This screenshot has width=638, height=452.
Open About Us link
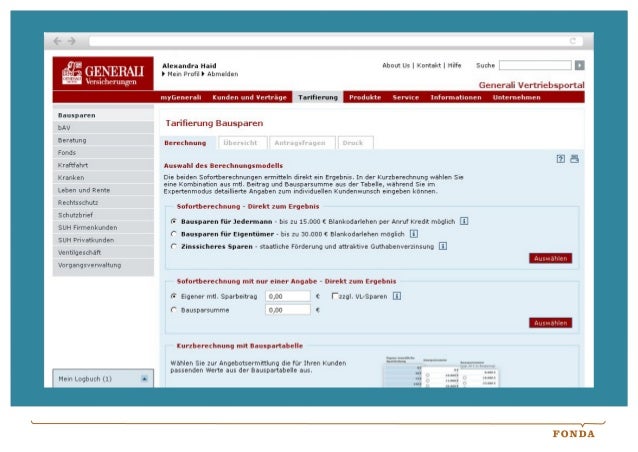point(396,65)
